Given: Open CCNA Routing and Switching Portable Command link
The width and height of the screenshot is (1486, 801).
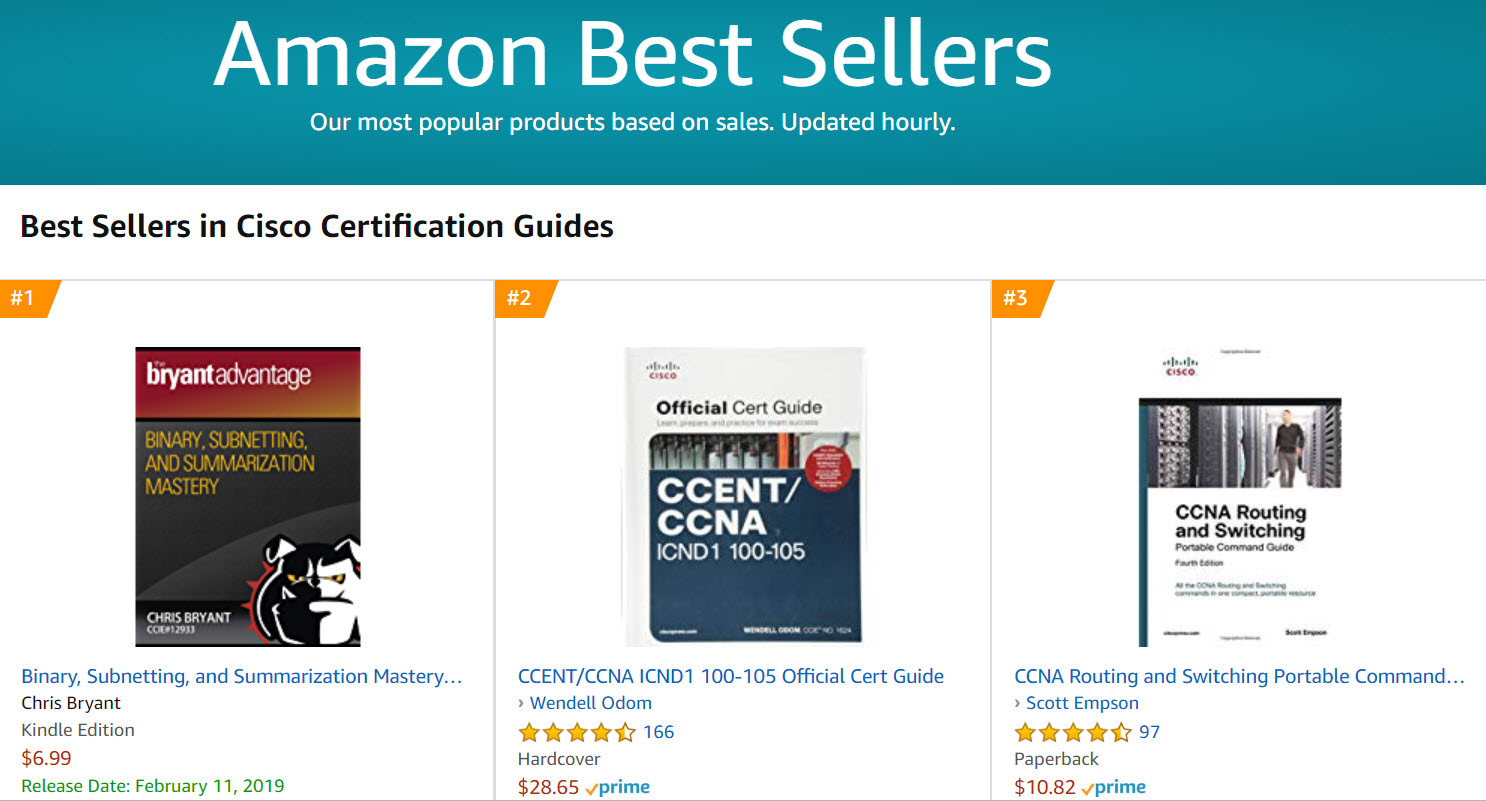Looking at the screenshot, I should pyautogui.click(x=1239, y=677).
